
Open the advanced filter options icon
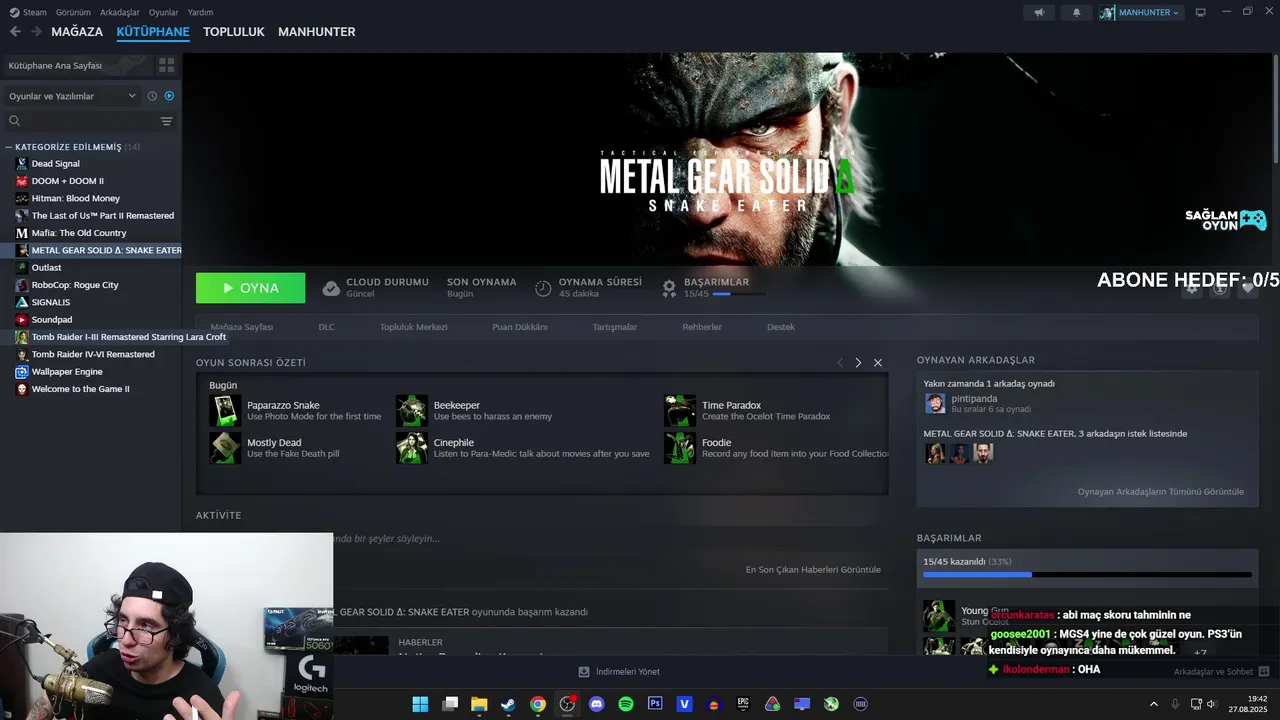point(166,121)
